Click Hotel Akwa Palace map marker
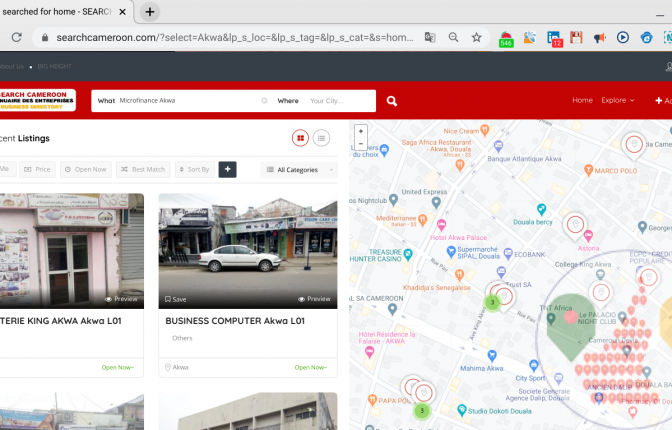This screenshot has height=430, width=672. tap(441, 225)
